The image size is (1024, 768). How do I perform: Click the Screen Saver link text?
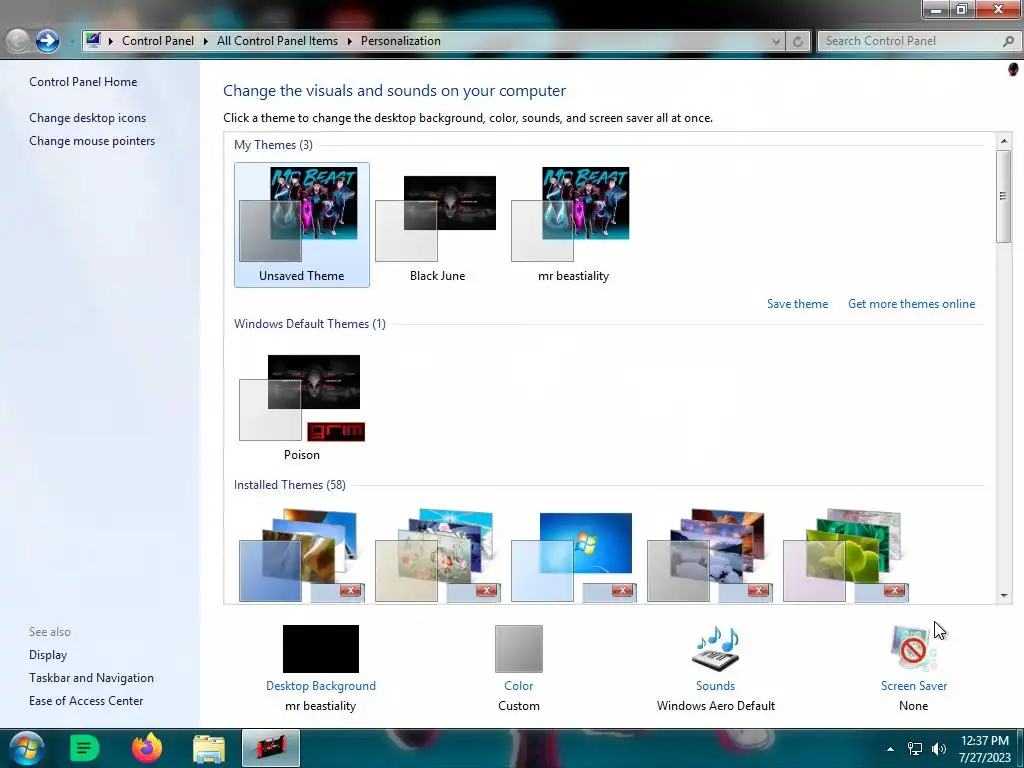pos(914,686)
